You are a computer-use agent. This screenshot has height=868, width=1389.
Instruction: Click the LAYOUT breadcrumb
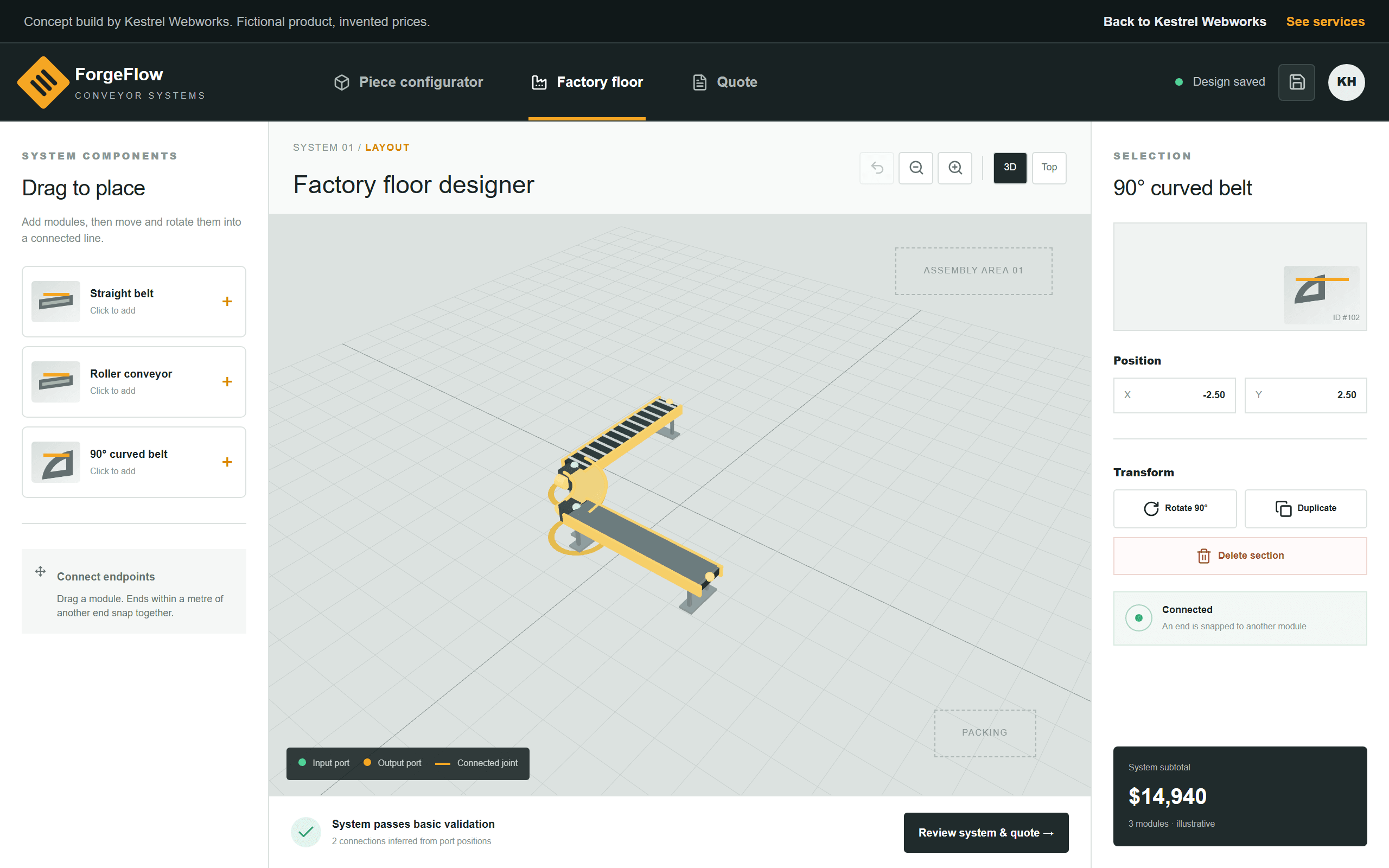pyautogui.click(x=387, y=148)
